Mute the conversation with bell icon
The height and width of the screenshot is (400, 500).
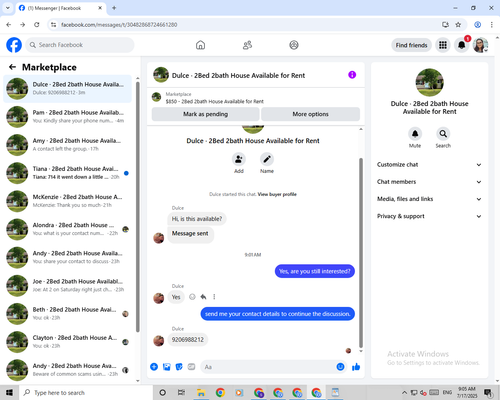pyautogui.click(x=415, y=134)
